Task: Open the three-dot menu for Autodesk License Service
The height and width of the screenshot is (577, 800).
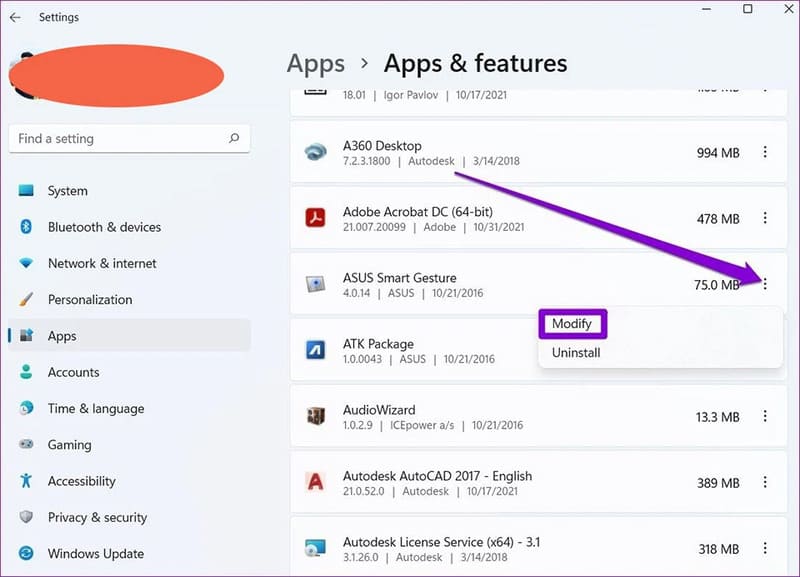Action: (765, 548)
